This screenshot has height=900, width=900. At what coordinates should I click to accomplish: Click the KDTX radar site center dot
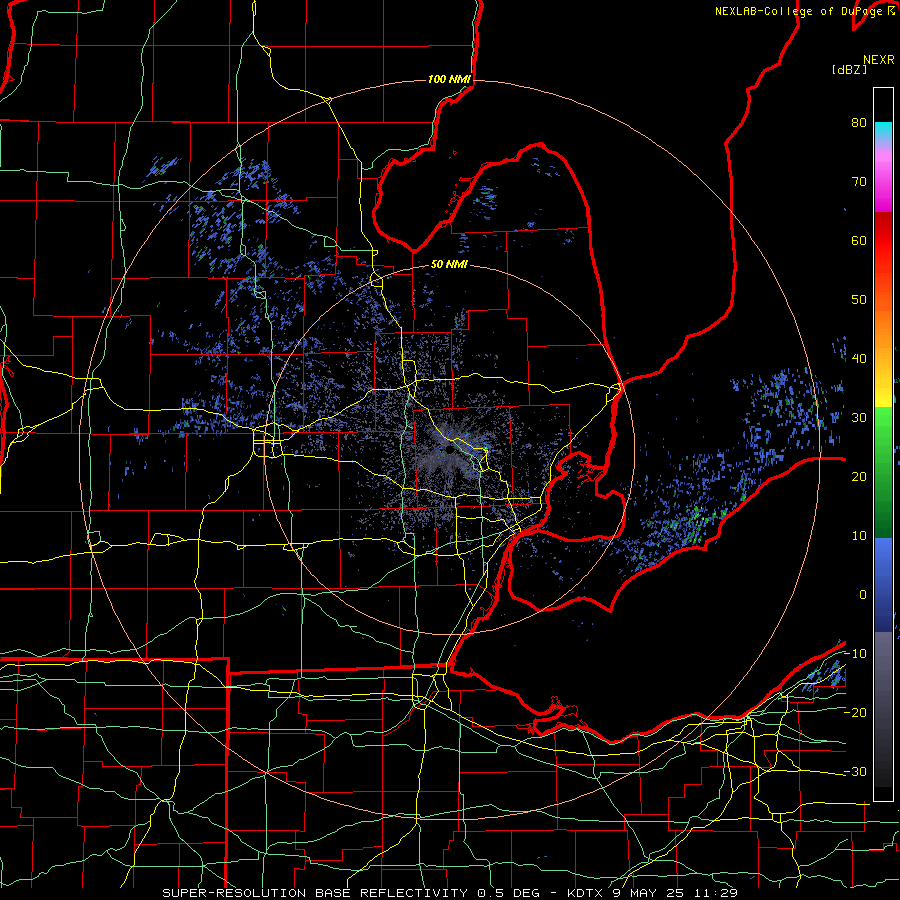coord(449,451)
